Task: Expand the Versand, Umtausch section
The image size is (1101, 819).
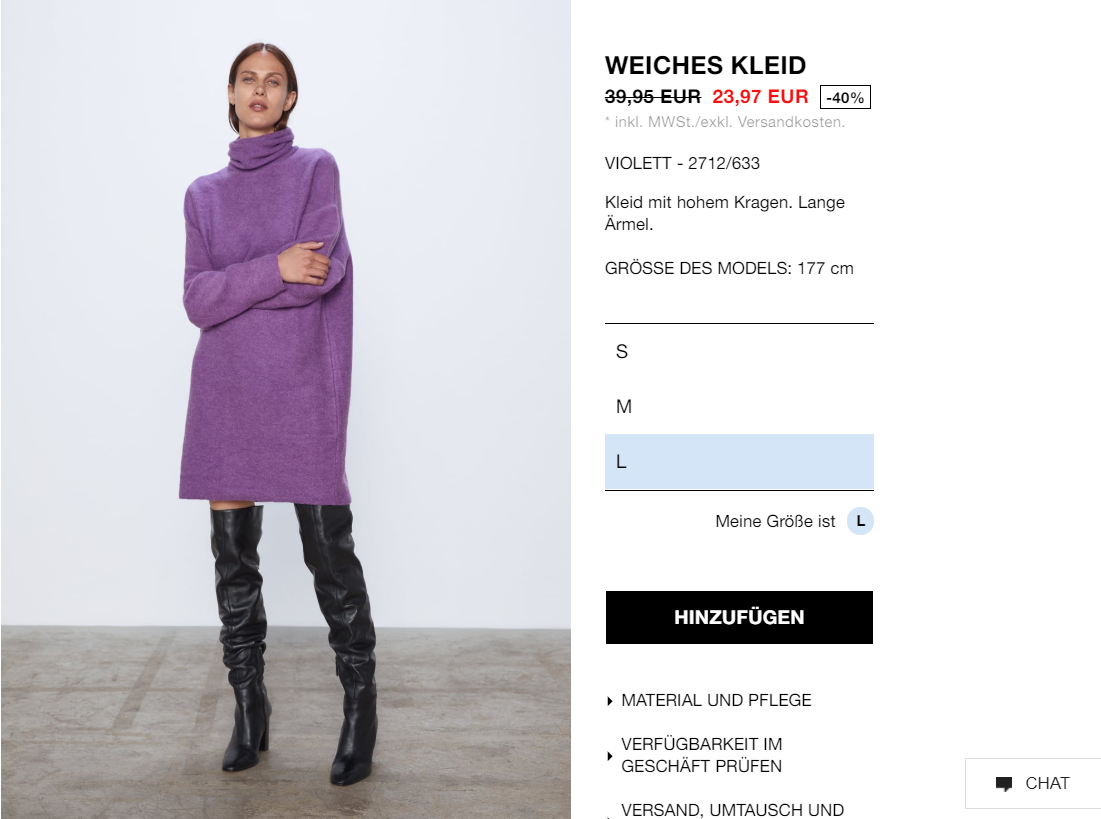Action: pos(732,810)
